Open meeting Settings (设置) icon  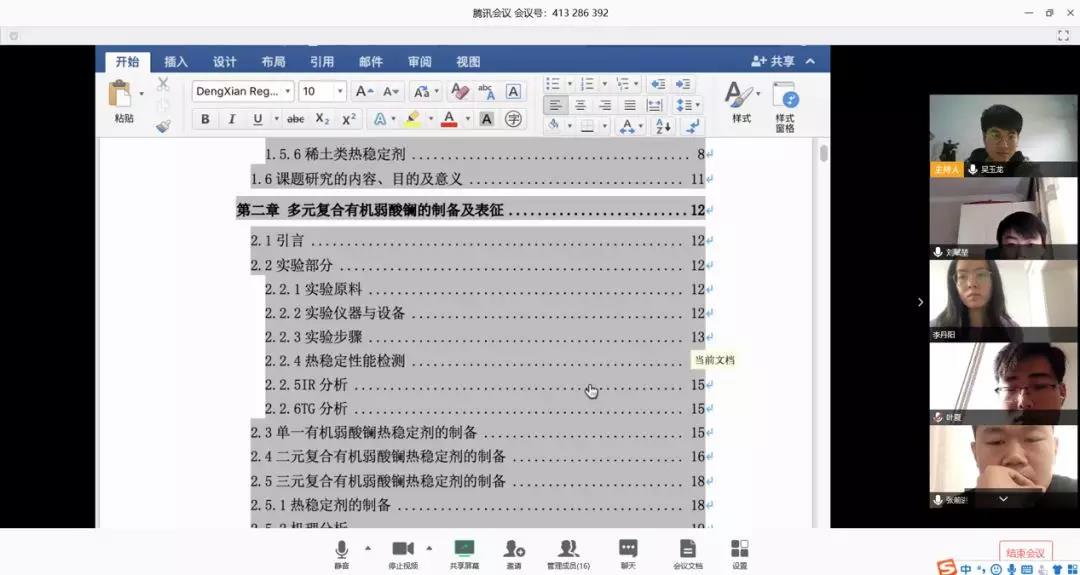739,552
